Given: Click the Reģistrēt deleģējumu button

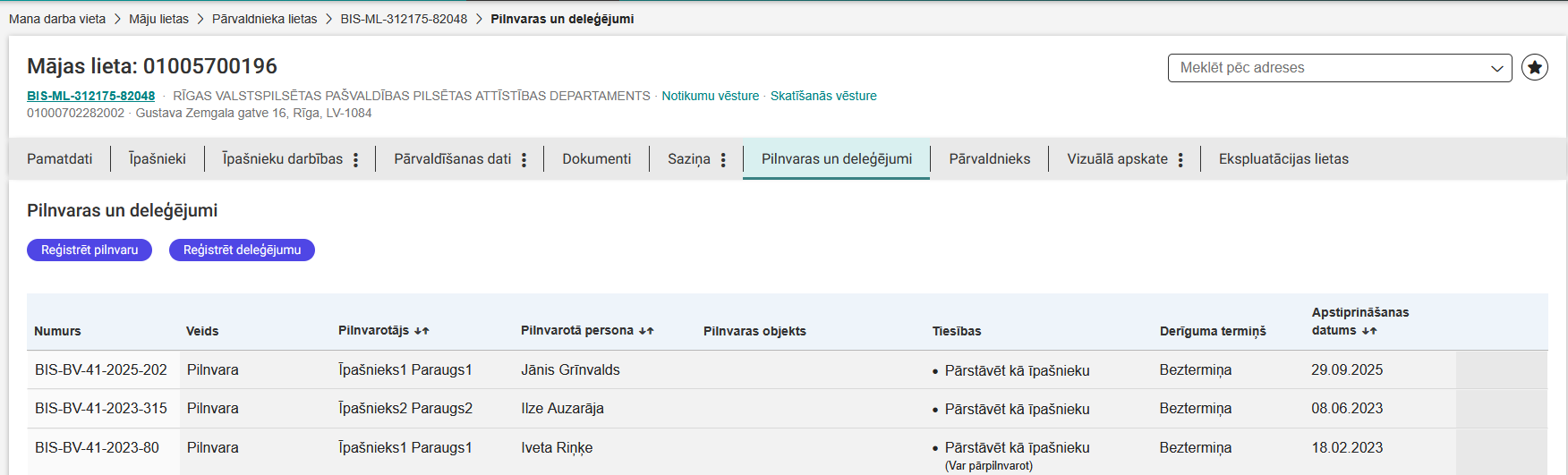Looking at the screenshot, I should 242,250.
